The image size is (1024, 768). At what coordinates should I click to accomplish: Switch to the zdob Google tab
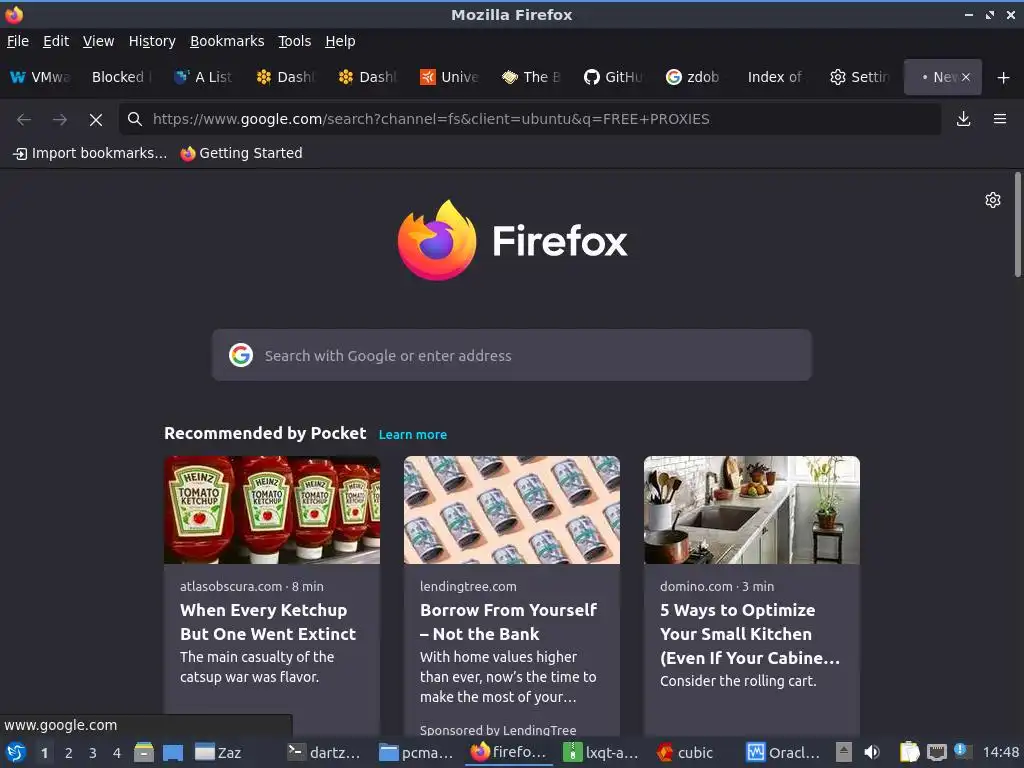pyautogui.click(x=695, y=77)
